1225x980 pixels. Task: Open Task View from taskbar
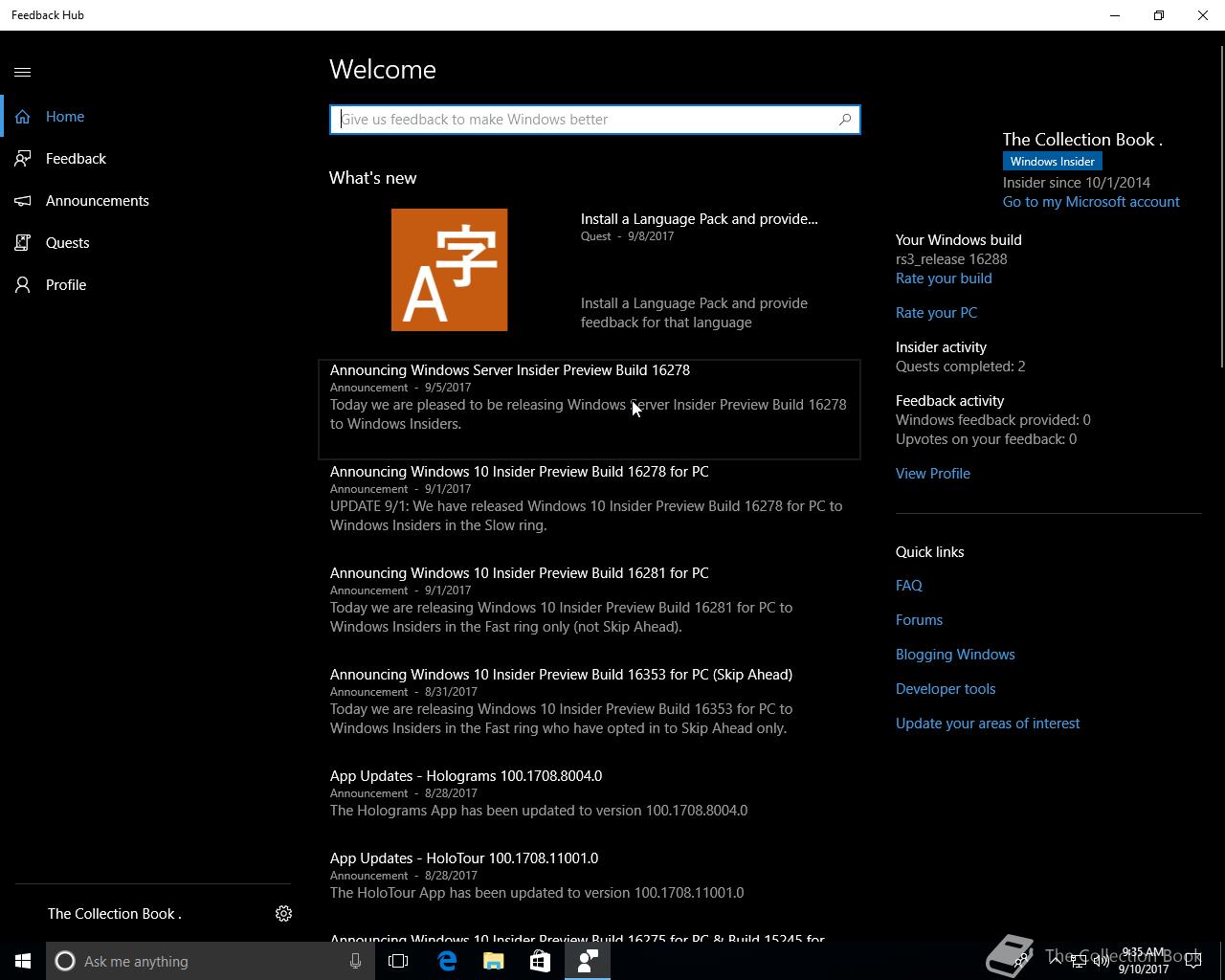coord(398,961)
